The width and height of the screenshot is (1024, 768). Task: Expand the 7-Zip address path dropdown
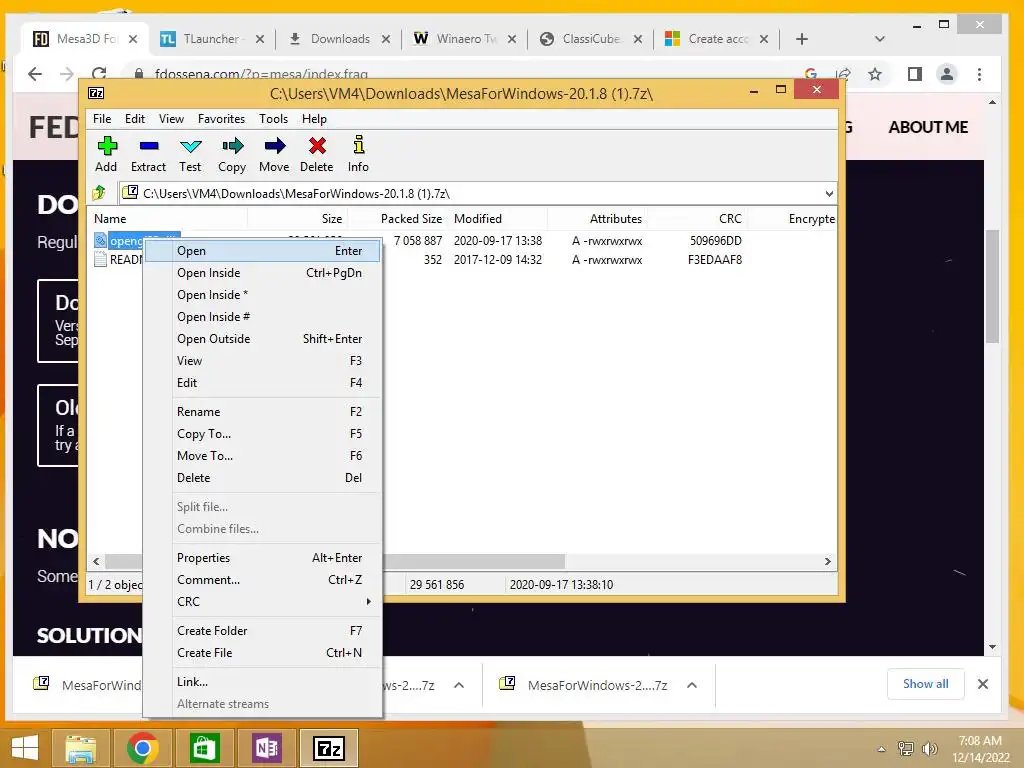(829, 193)
